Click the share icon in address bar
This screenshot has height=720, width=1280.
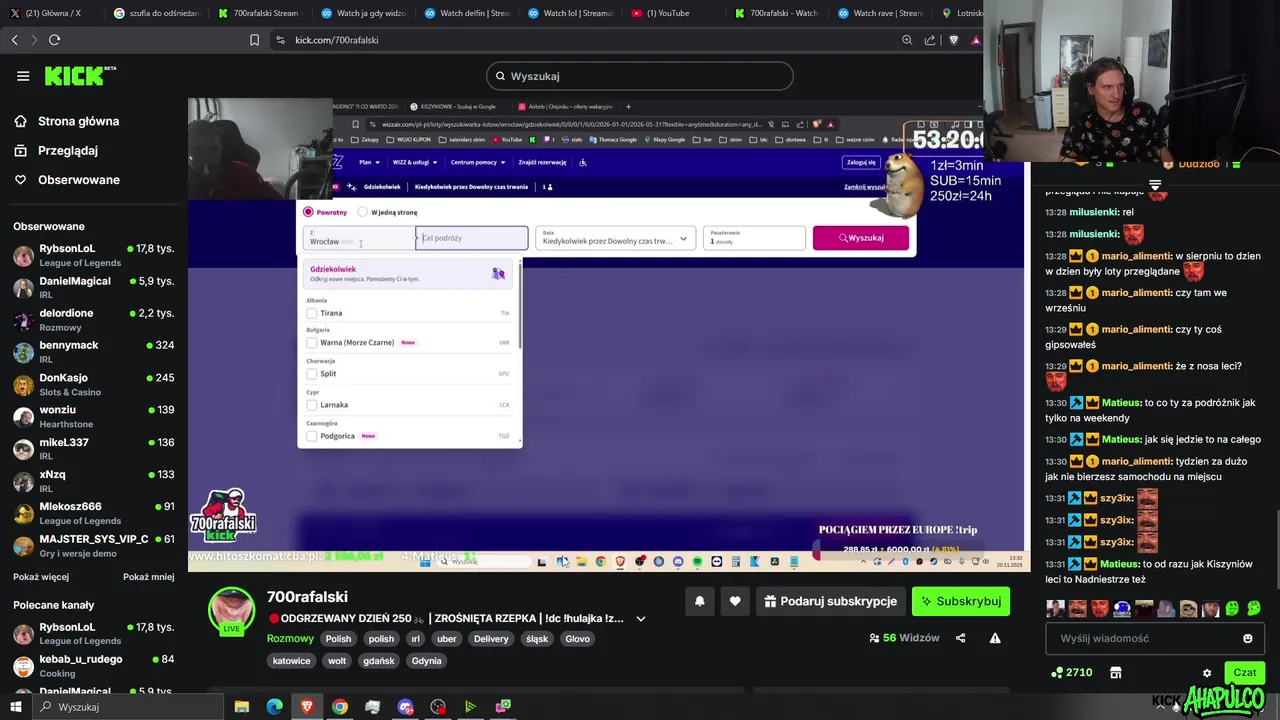tap(930, 40)
